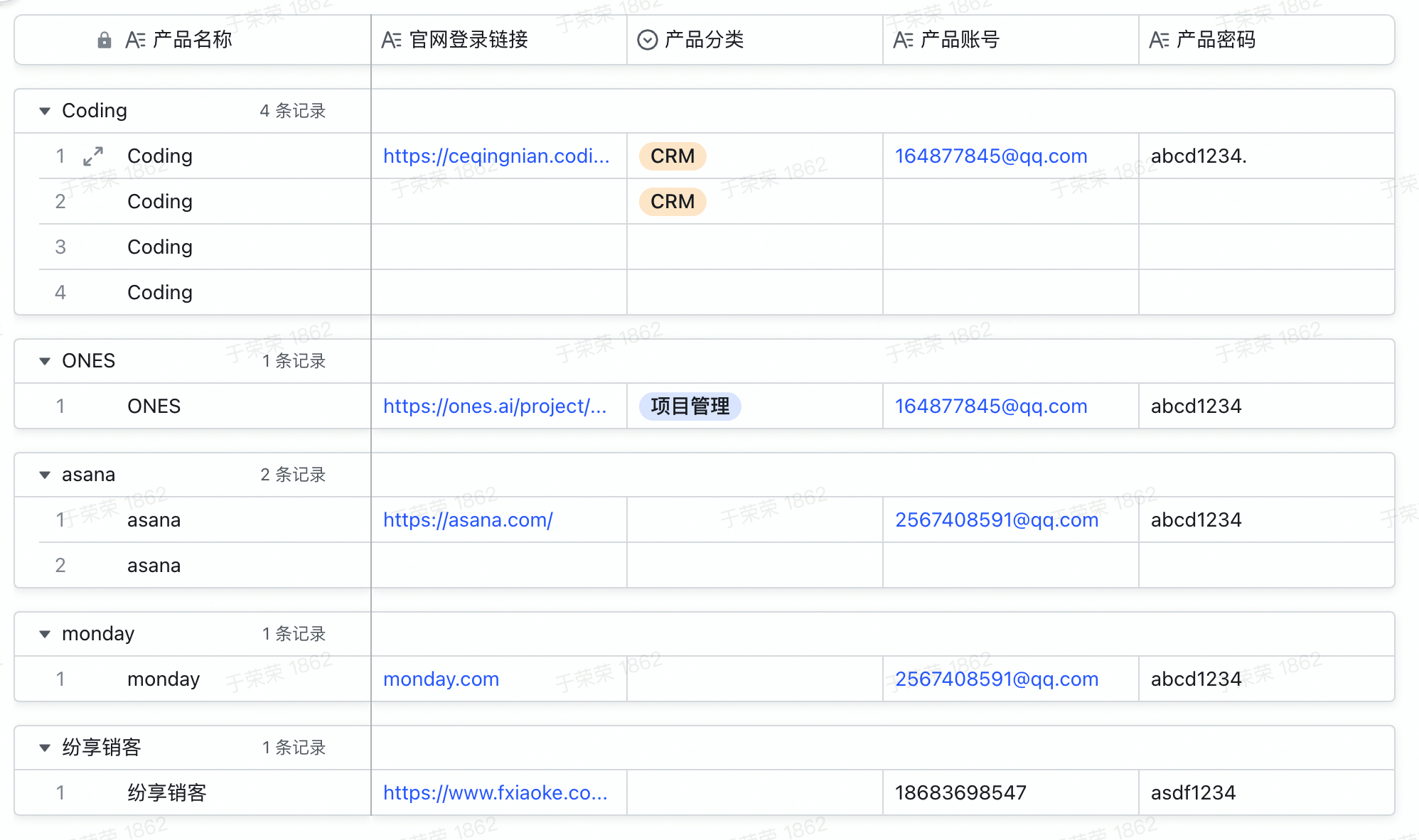Click the text-type icon of 产品名称 column
The width and height of the screenshot is (1419, 840).
135,40
